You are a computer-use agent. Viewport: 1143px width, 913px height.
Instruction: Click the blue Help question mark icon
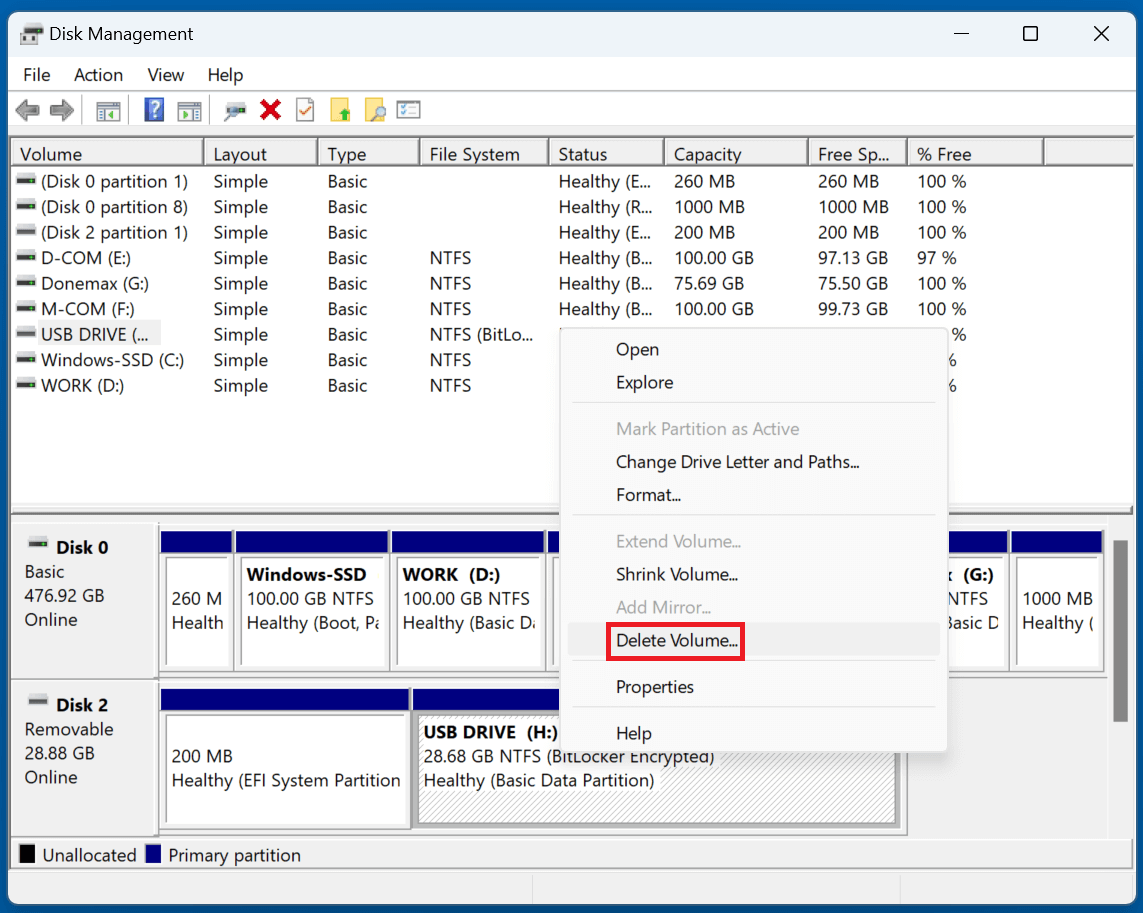[x=153, y=110]
